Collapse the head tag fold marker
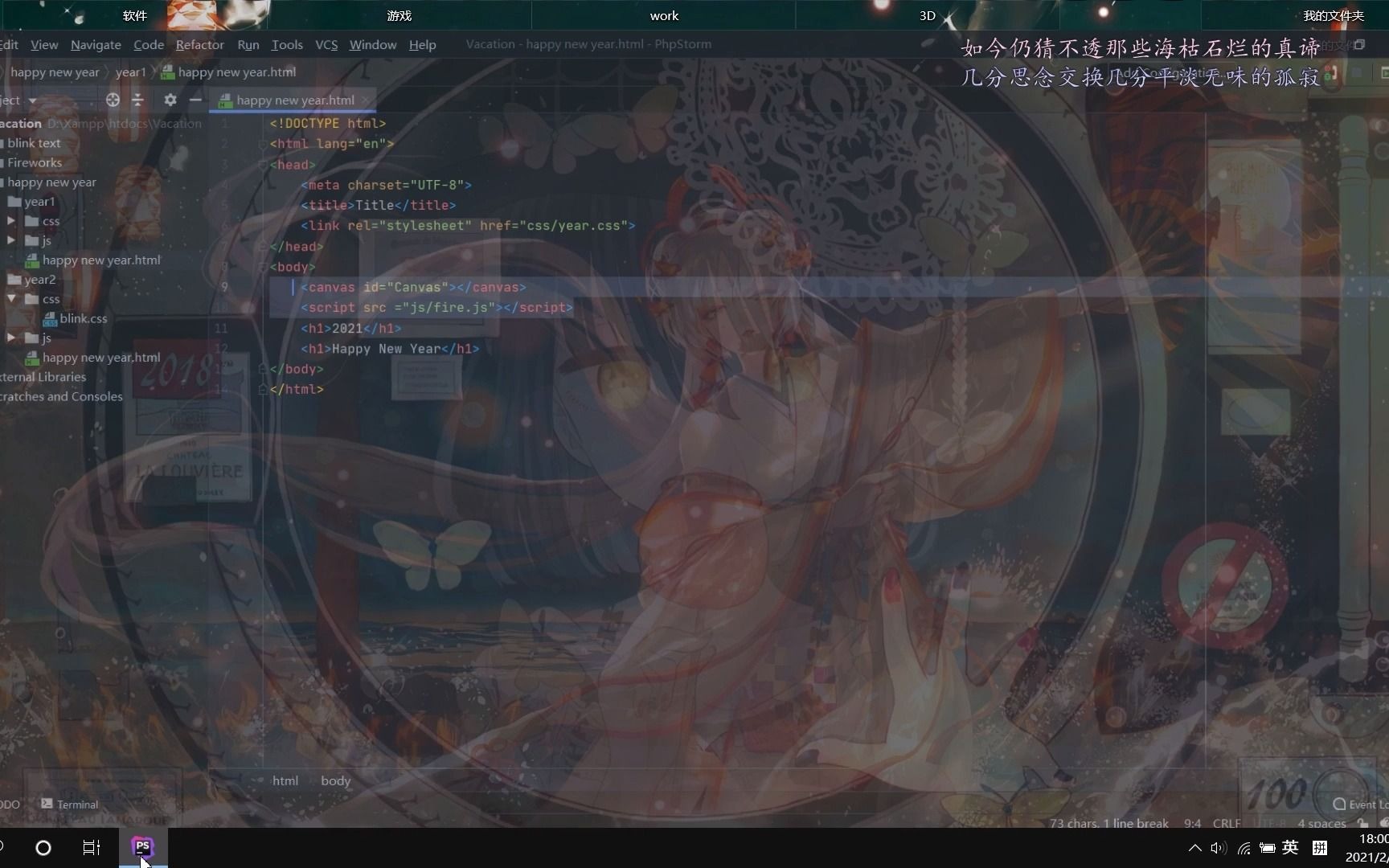Viewport: 1389px width, 868px height. [x=263, y=165]
